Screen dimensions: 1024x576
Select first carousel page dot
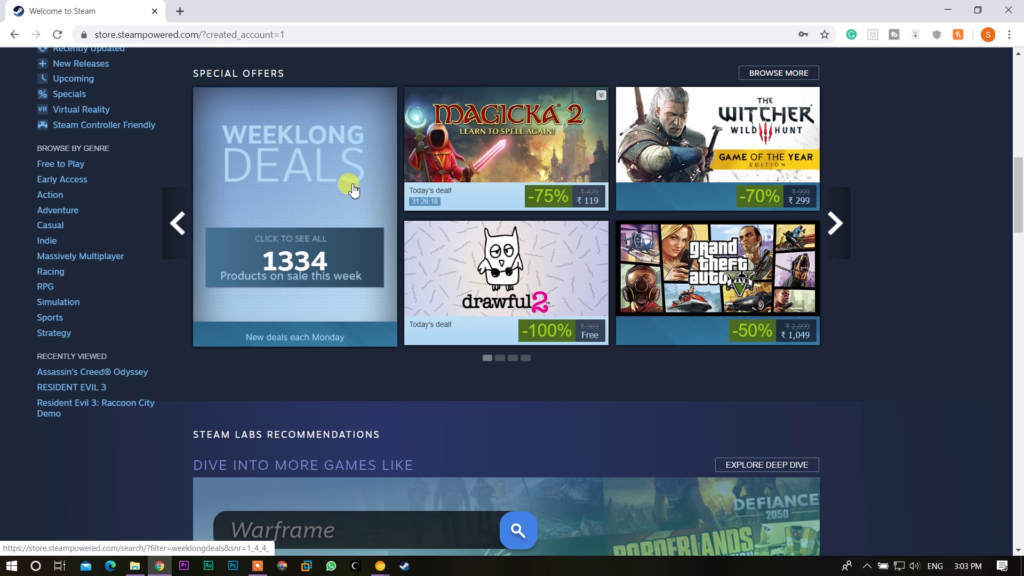[x=487, y=358]
